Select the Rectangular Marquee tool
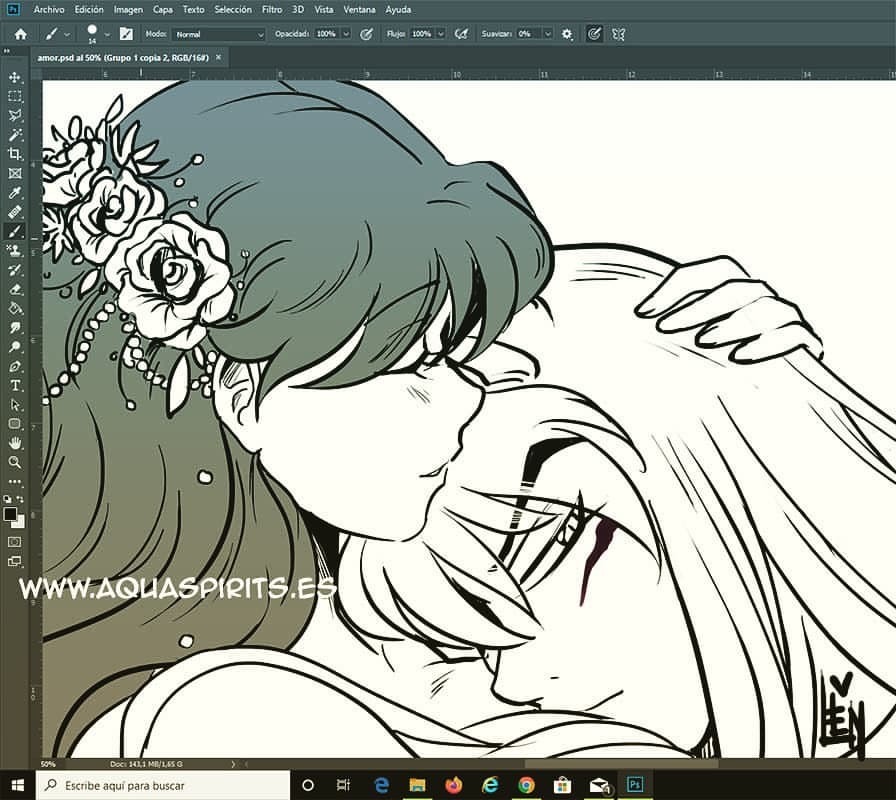The height and width of the screenshot is (800, 896). coord(15,96)
